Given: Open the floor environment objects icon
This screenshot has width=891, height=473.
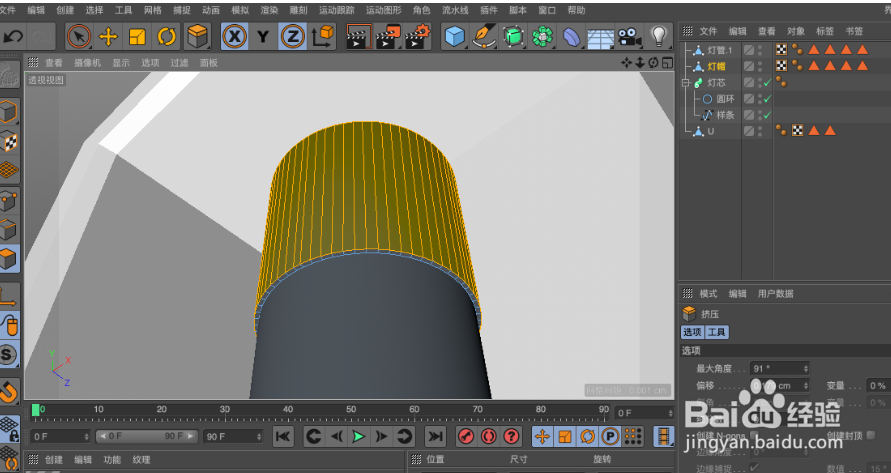Looking at the screenshot, I should (600, 38).
